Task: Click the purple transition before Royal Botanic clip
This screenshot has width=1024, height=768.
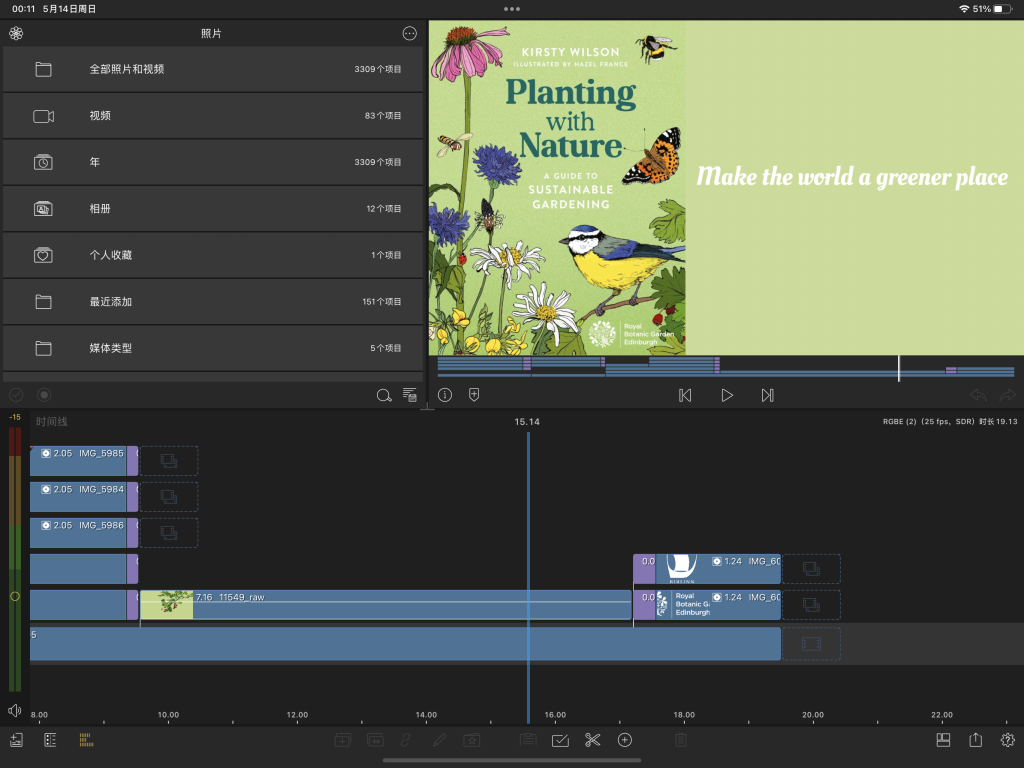Action: [x=644, y=605]
